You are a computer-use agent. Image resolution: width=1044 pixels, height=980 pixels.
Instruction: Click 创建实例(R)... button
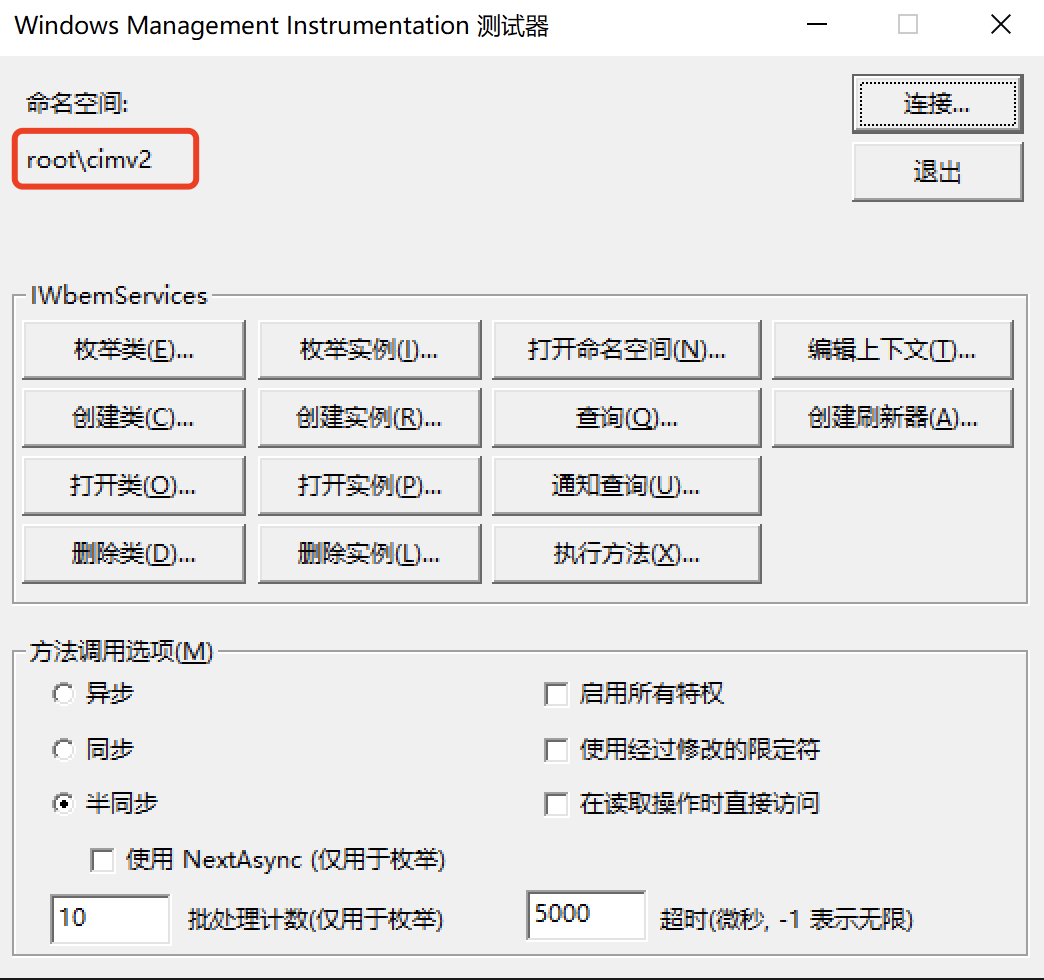pos(370,417)
